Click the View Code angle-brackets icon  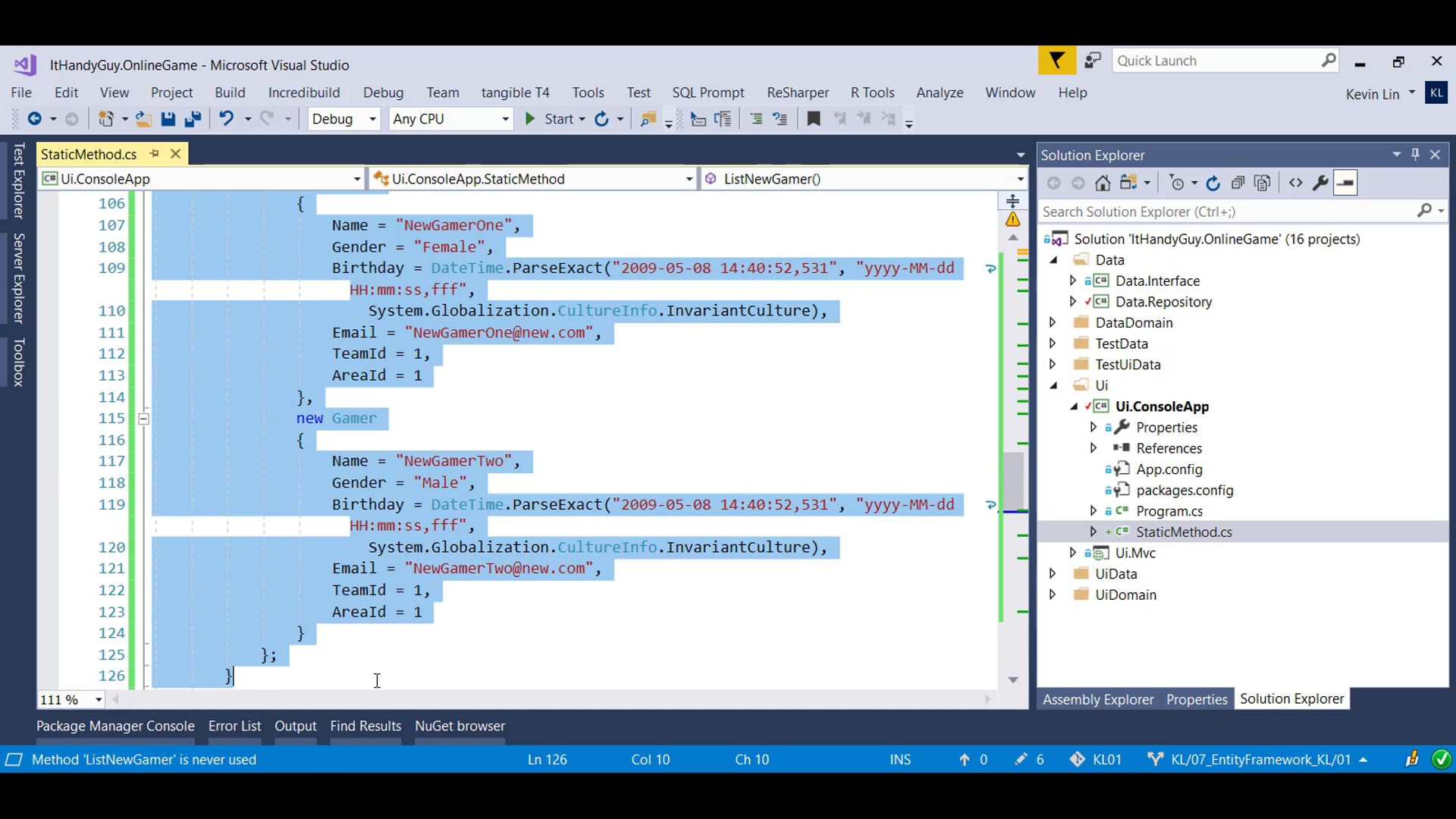pos(1295,183)
